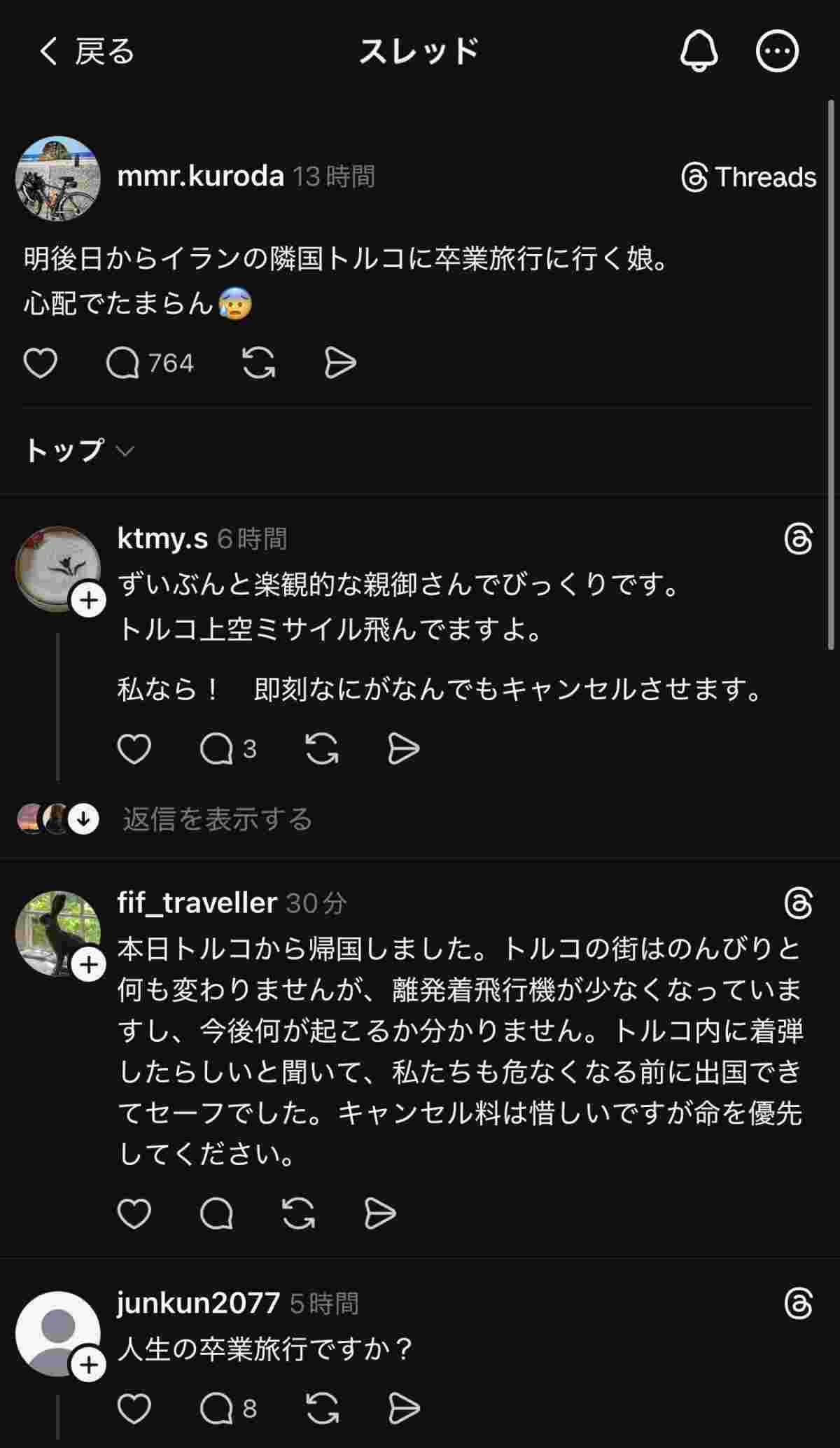Like ktmy.s's reply
The width and height of the screenshot is (840, 1448).
pos(134,749)
